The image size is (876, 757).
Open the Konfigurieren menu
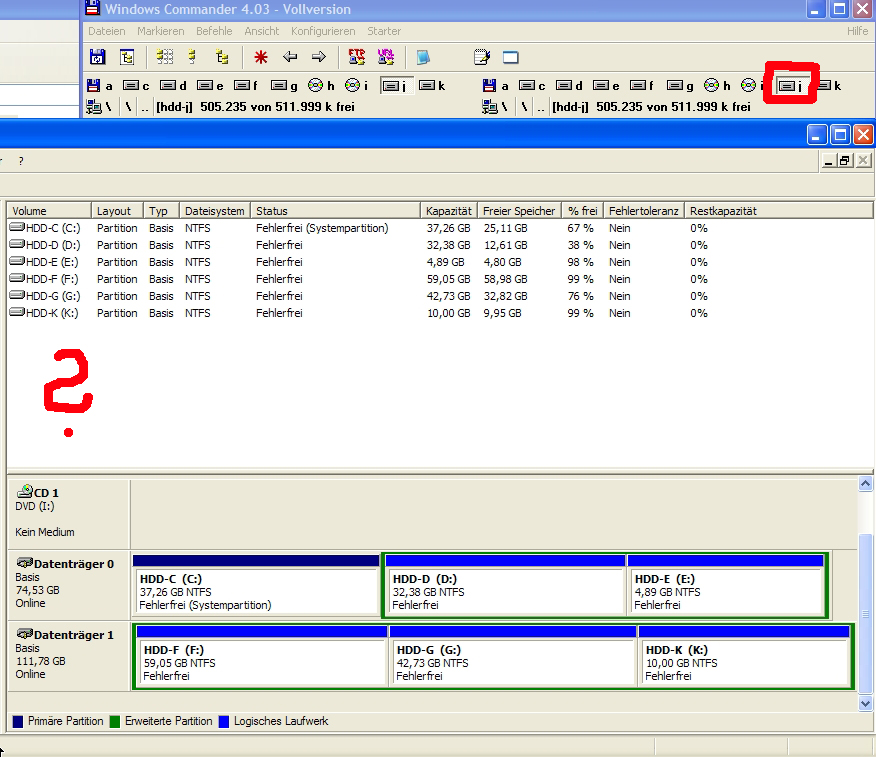tap(324, 31)
